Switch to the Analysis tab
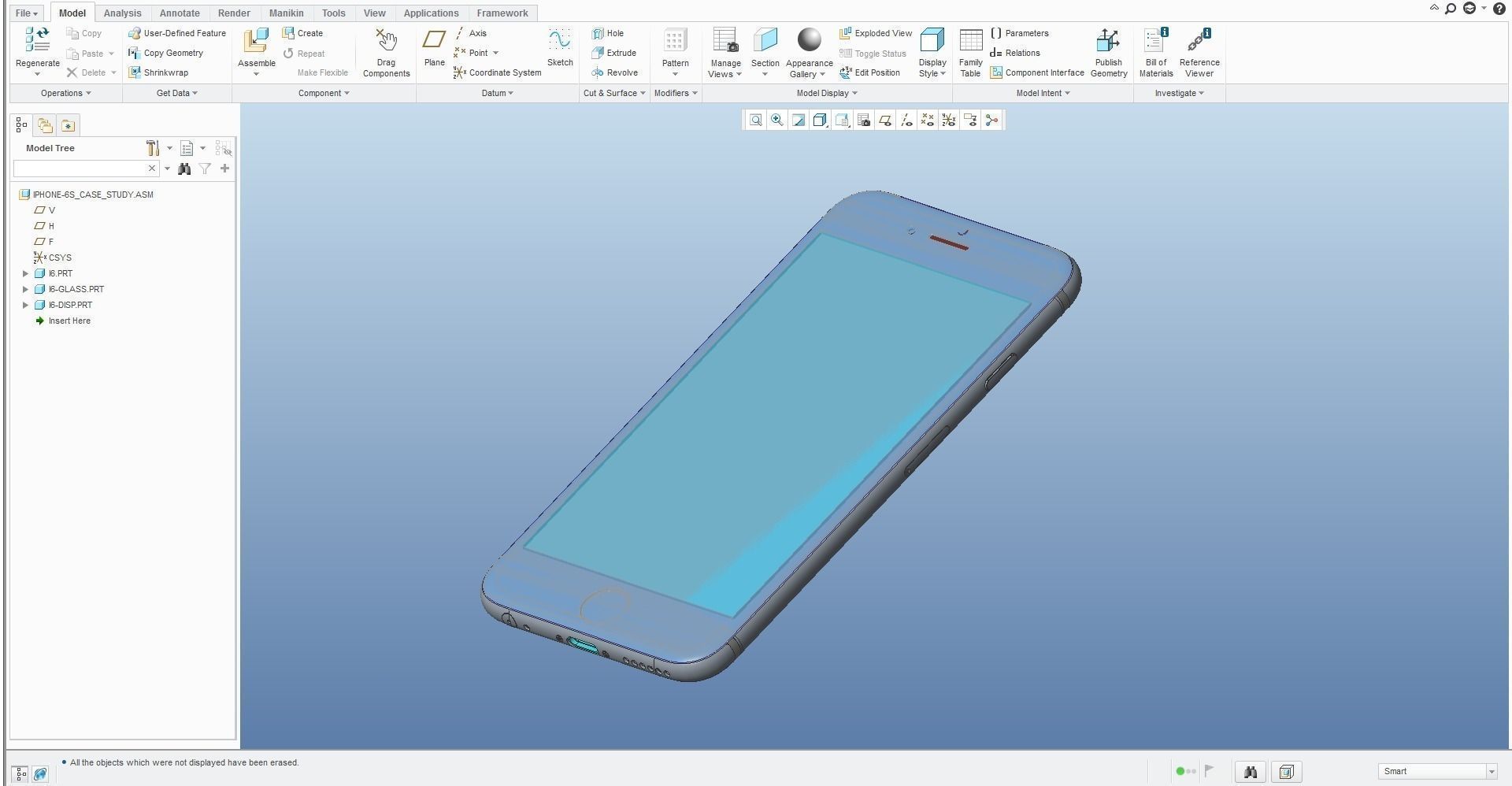 122,13
